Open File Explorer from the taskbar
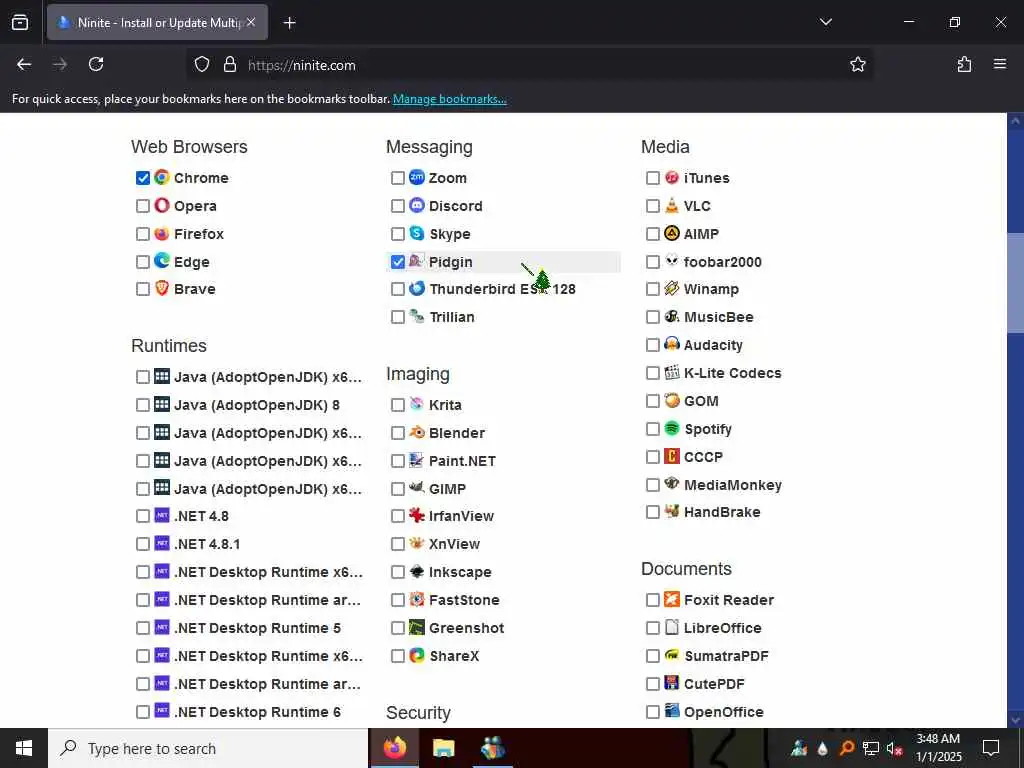This screenshot has height=768, width=1024. point(443,748)
